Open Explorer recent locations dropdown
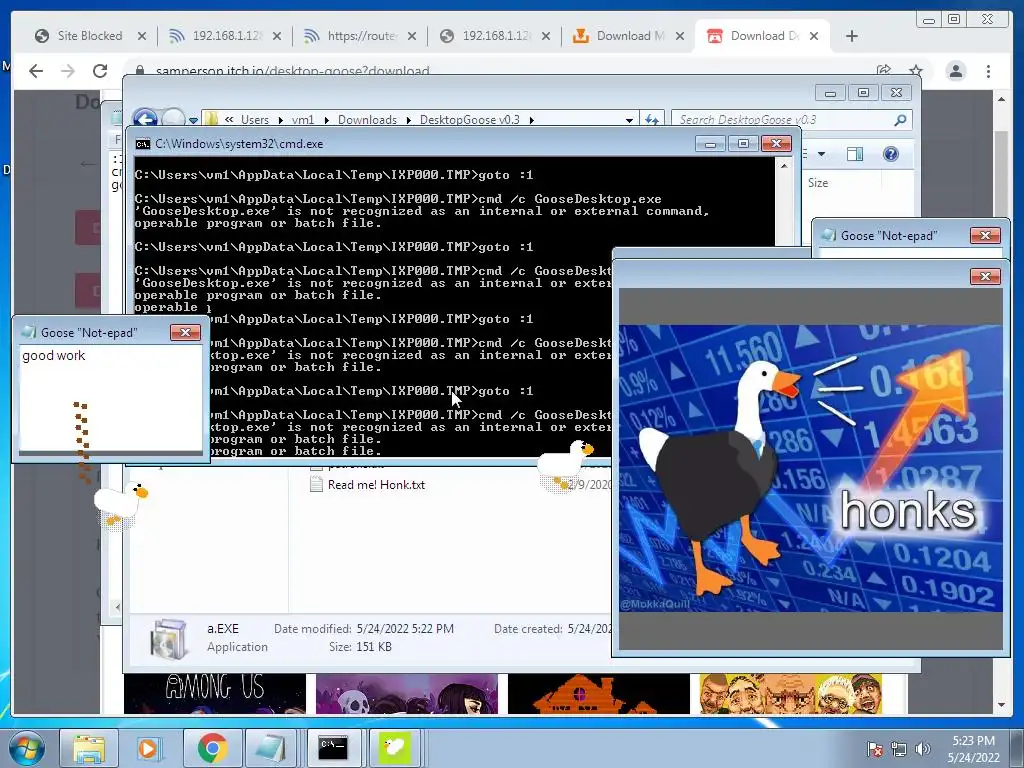Viewport: 1024px width, 768px height. click(x=193, y=120)
